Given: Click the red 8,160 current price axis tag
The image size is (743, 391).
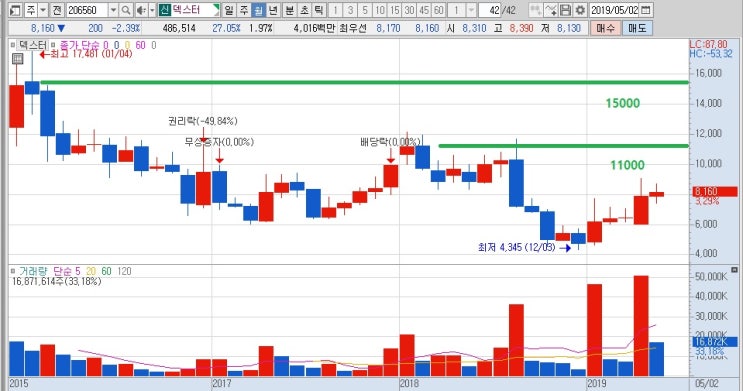Looking at the screenshot, I should click(715, 192).
